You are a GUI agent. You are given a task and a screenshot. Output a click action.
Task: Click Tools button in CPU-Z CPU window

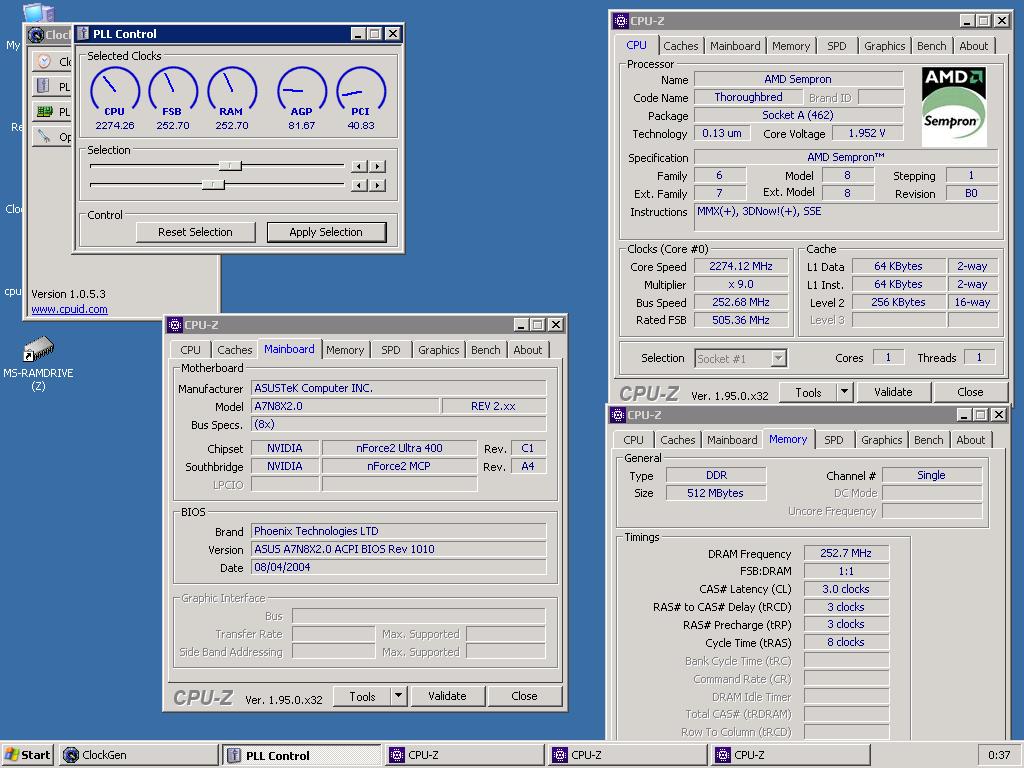coord(808,392)
